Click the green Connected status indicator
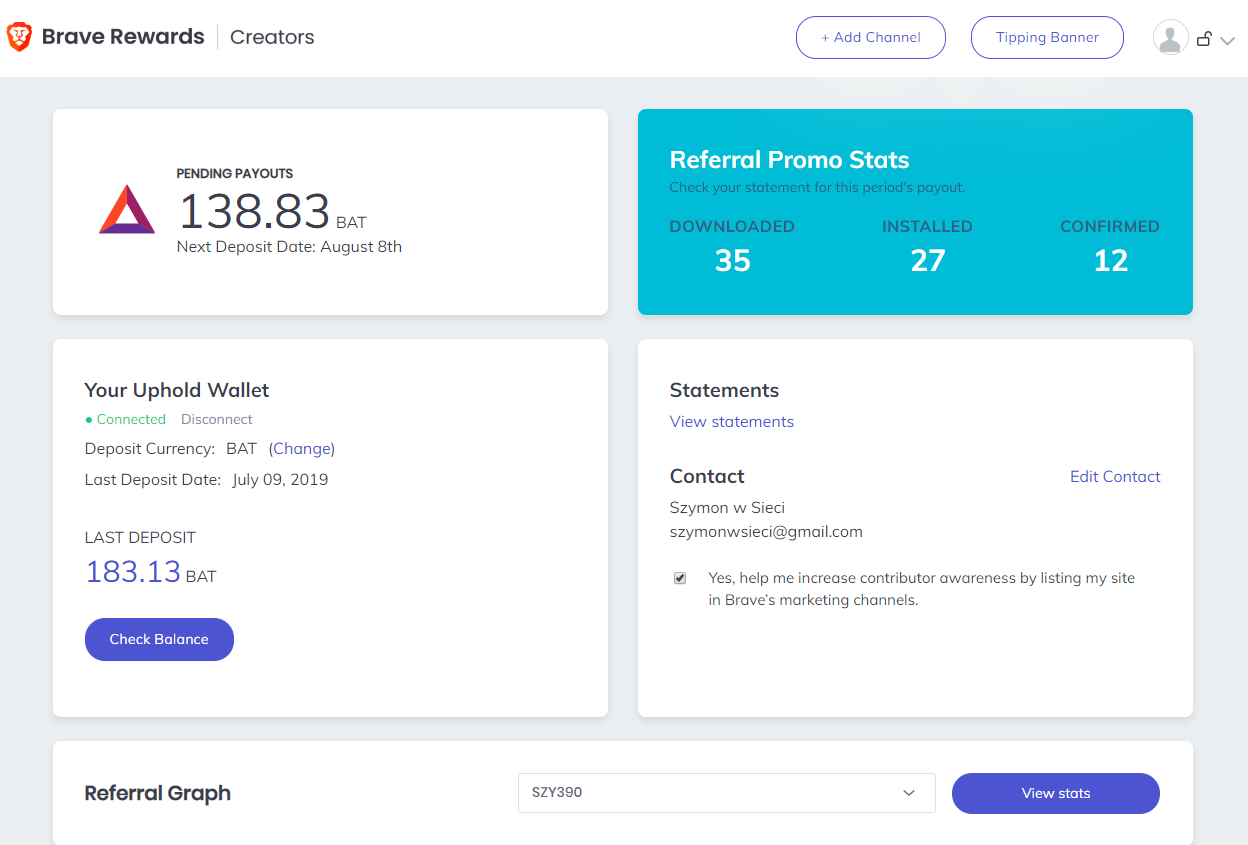The image size is (1248, 845). (126, 419)
